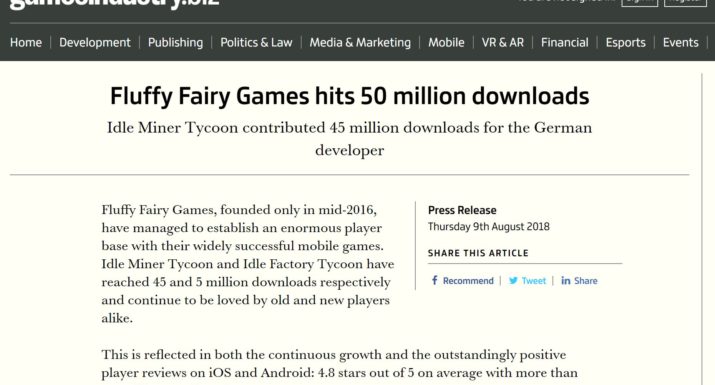Click the date 'Thursday 9th August 2018'
This screenshot has width=715, height=385.
(x=489, y=227)
